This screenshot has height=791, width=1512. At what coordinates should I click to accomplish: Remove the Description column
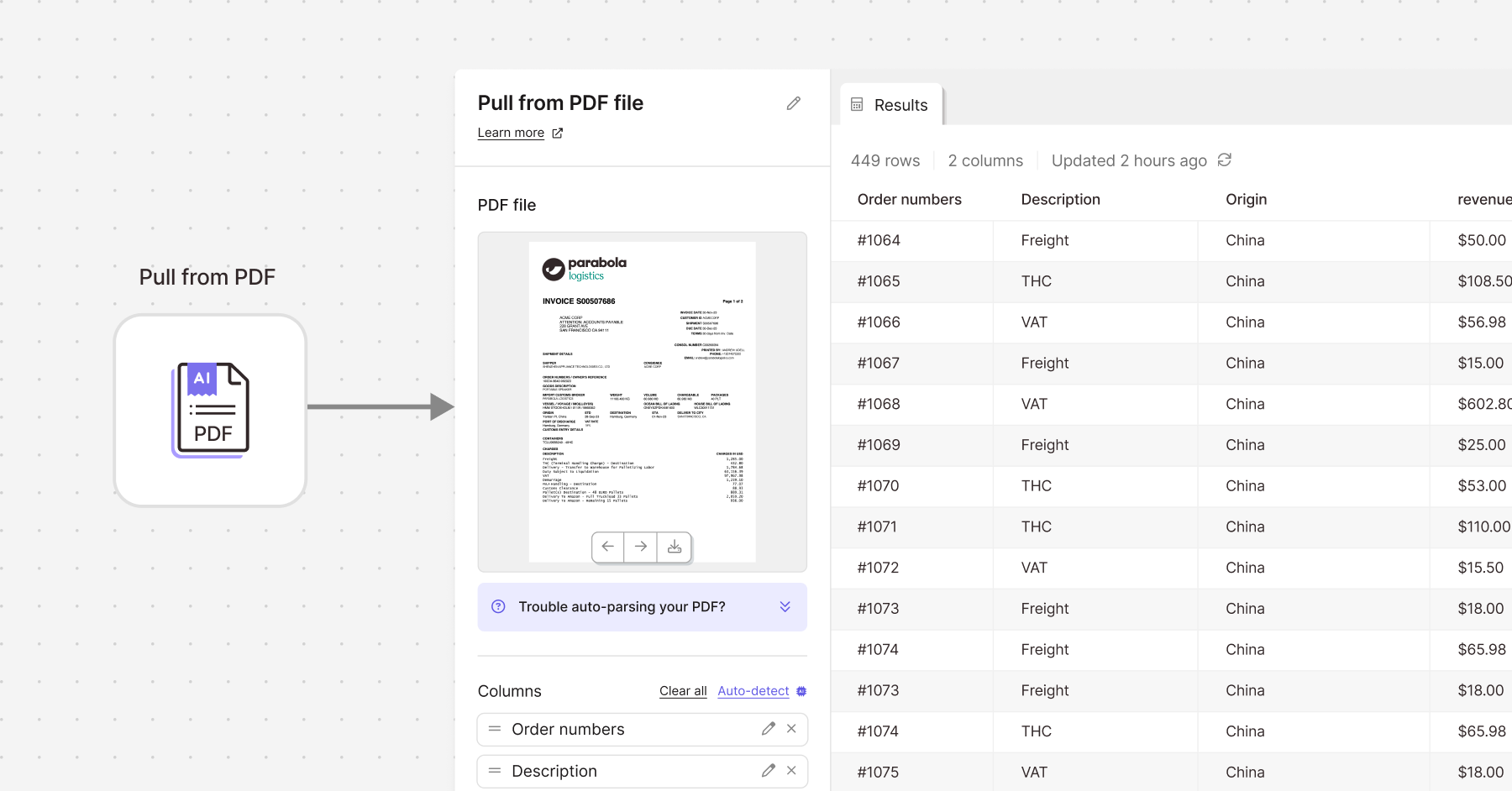(x=791, y=771)
